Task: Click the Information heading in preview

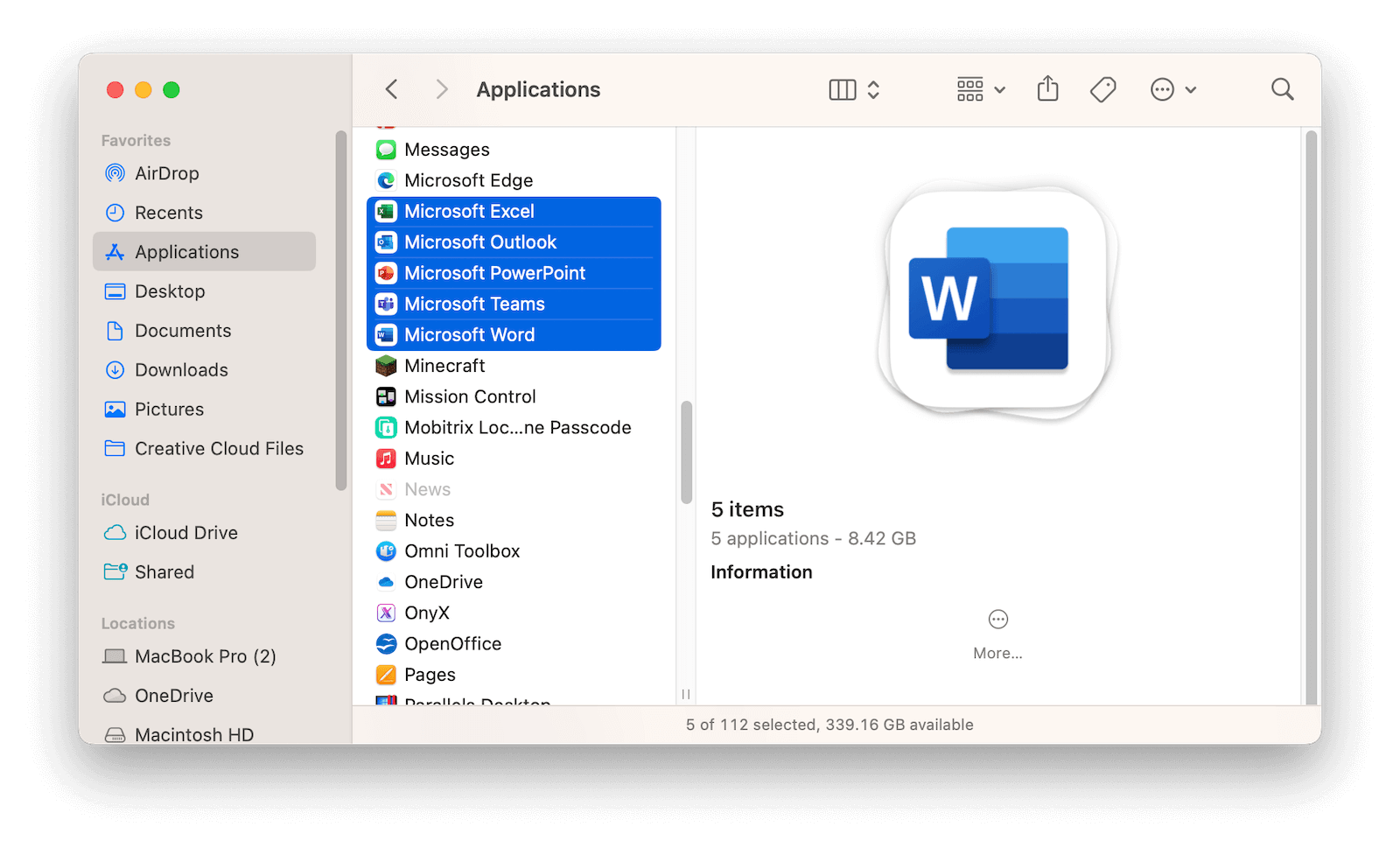Action: click(x=761, y=572)
